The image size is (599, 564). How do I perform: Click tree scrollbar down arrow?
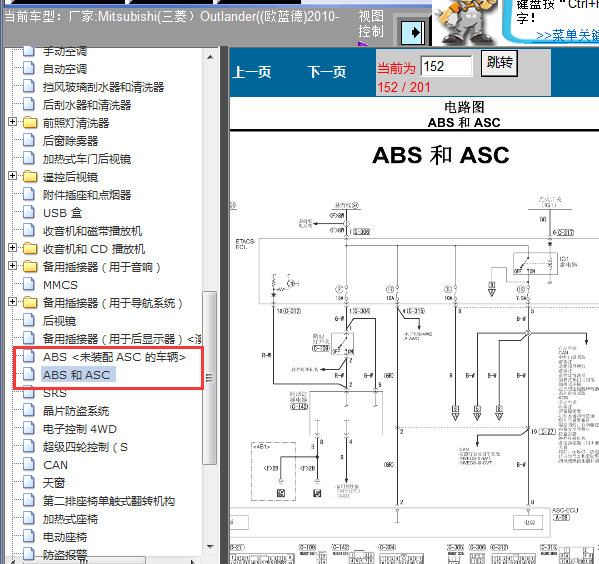click(210, 546)
